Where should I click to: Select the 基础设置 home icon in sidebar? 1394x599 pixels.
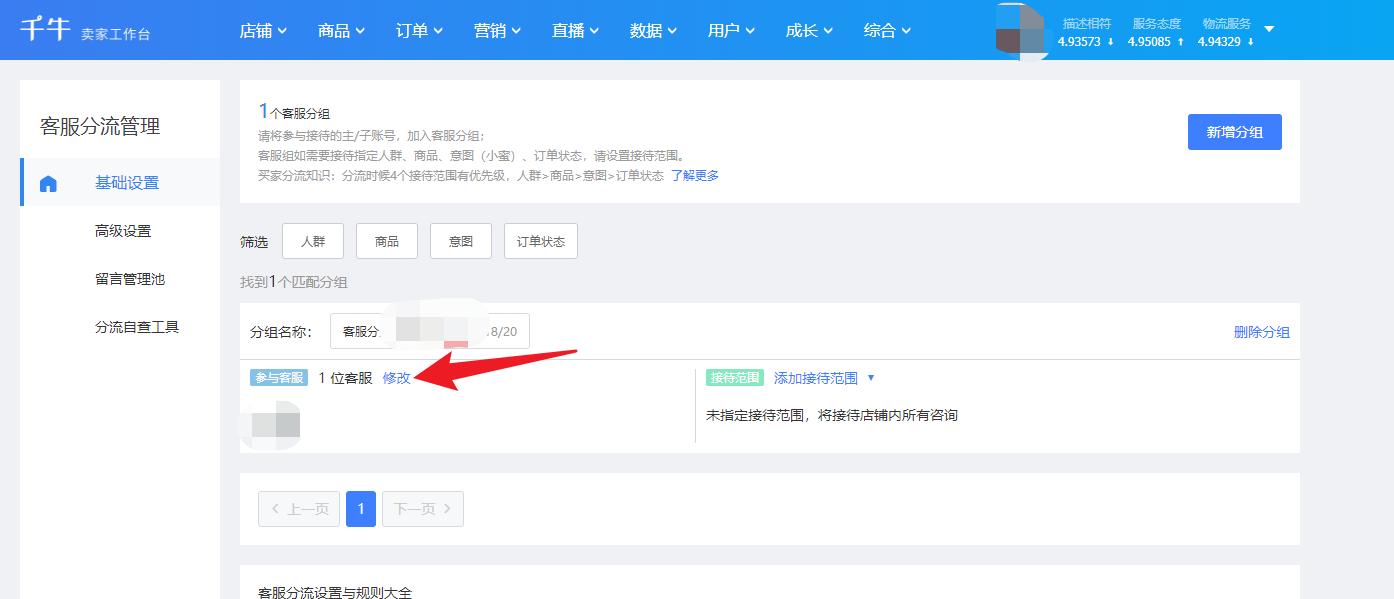48,182
